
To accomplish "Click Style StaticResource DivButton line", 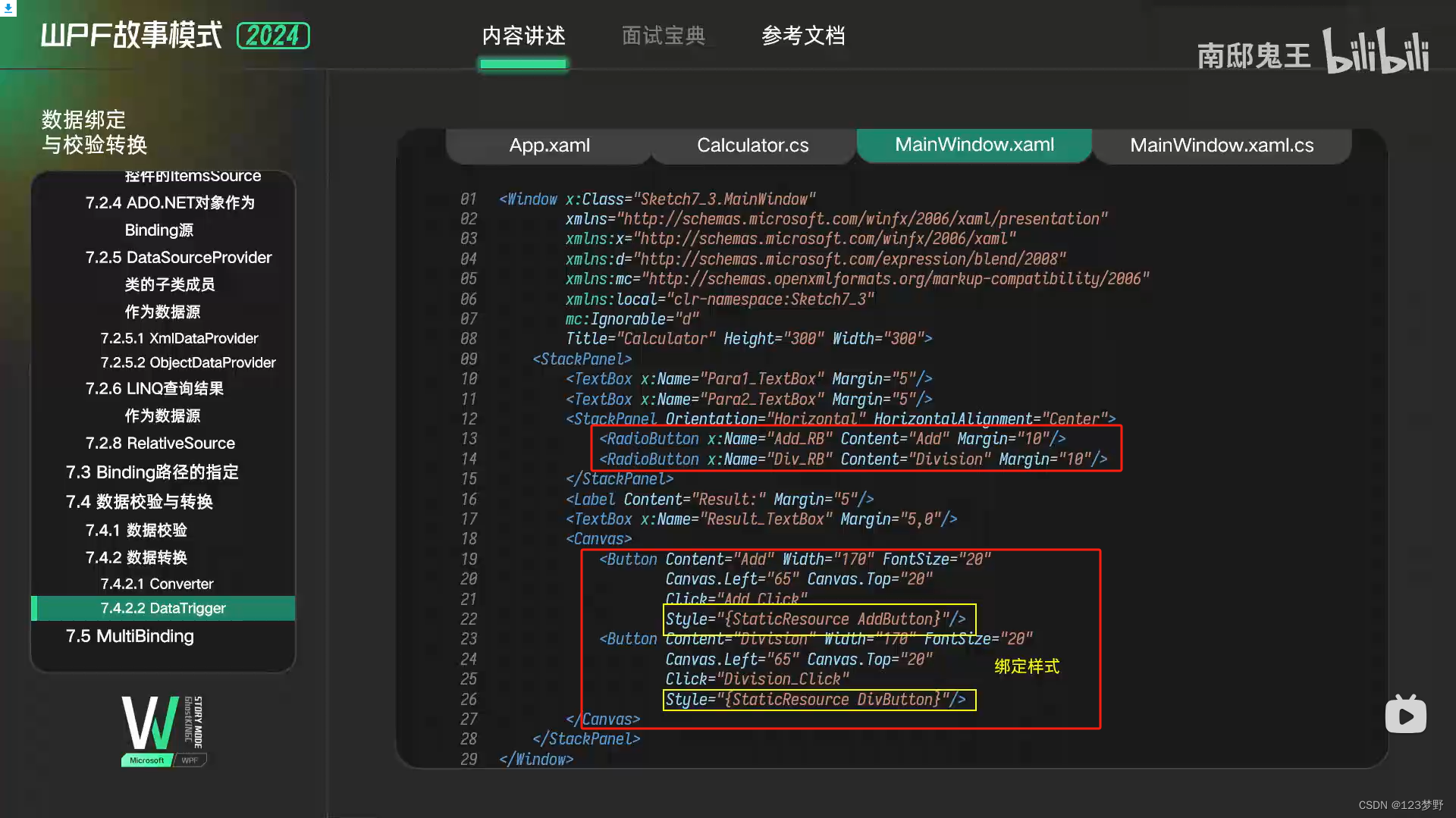I will (815, 700).
